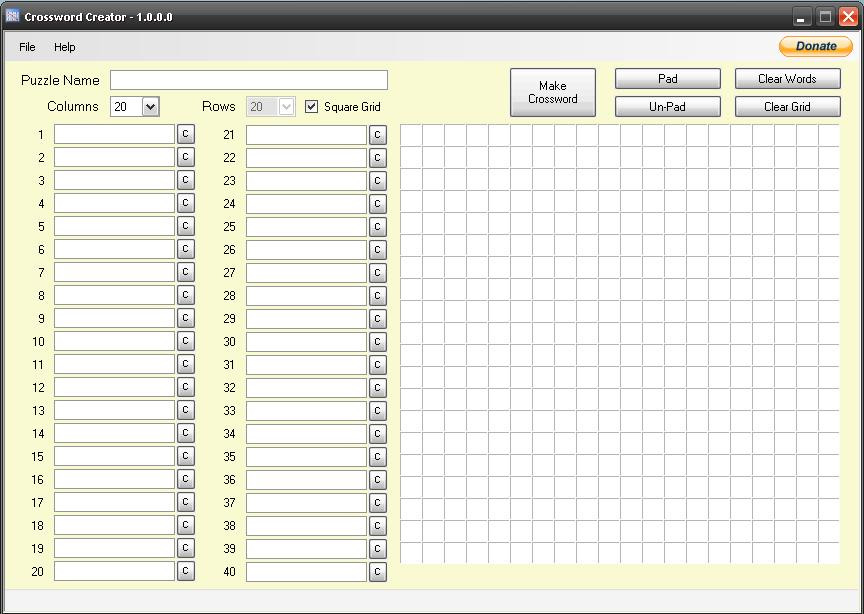Viewport: 864px width, 614px height.
Task: Click the Clear Words button
Action: 787,79
